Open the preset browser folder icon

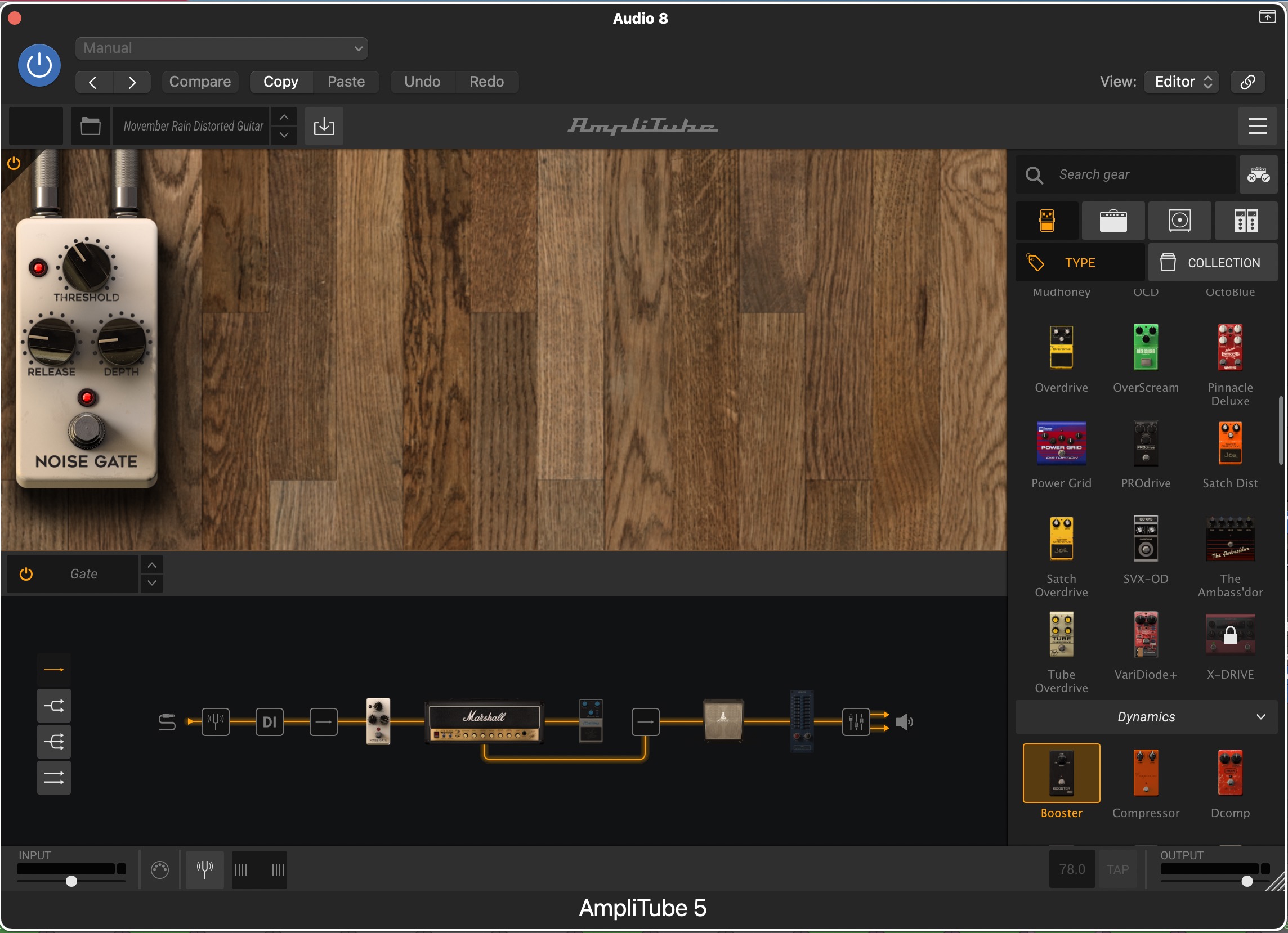pyautogui.click(x=91, y=126)
